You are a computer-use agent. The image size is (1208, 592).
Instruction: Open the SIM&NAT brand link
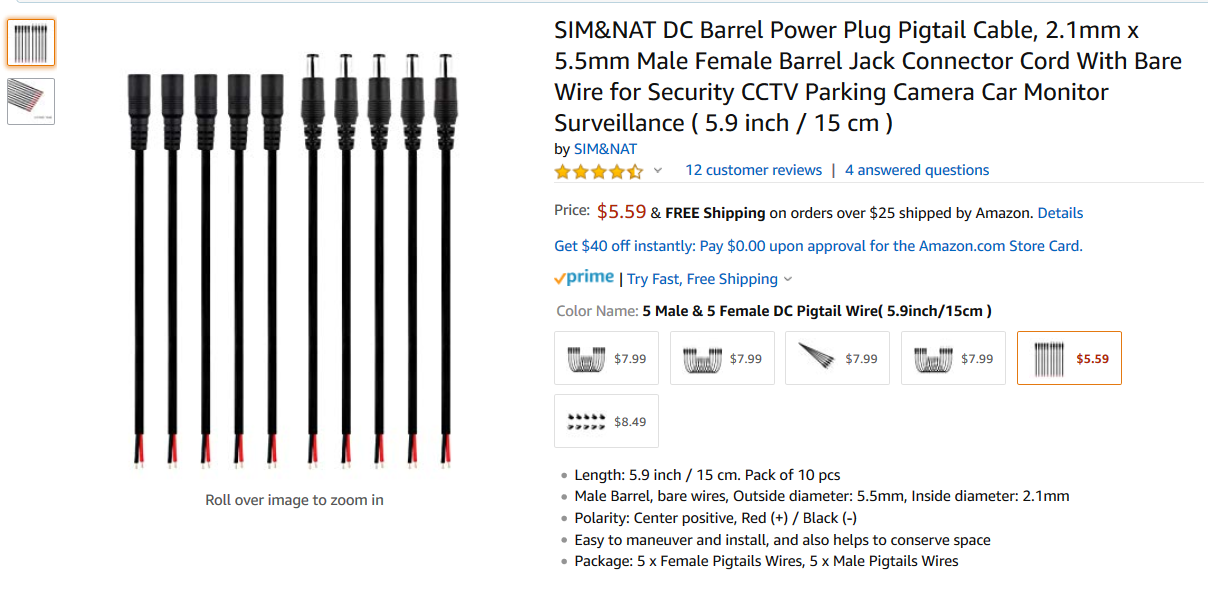(x=605, y=149)
